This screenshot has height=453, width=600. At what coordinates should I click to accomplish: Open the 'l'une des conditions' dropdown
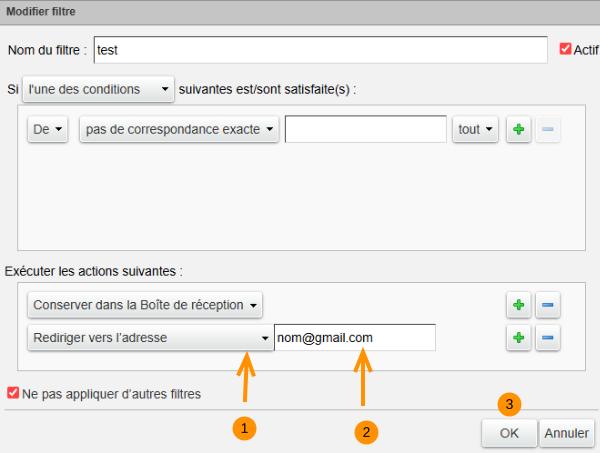click(x=98, y=89)
